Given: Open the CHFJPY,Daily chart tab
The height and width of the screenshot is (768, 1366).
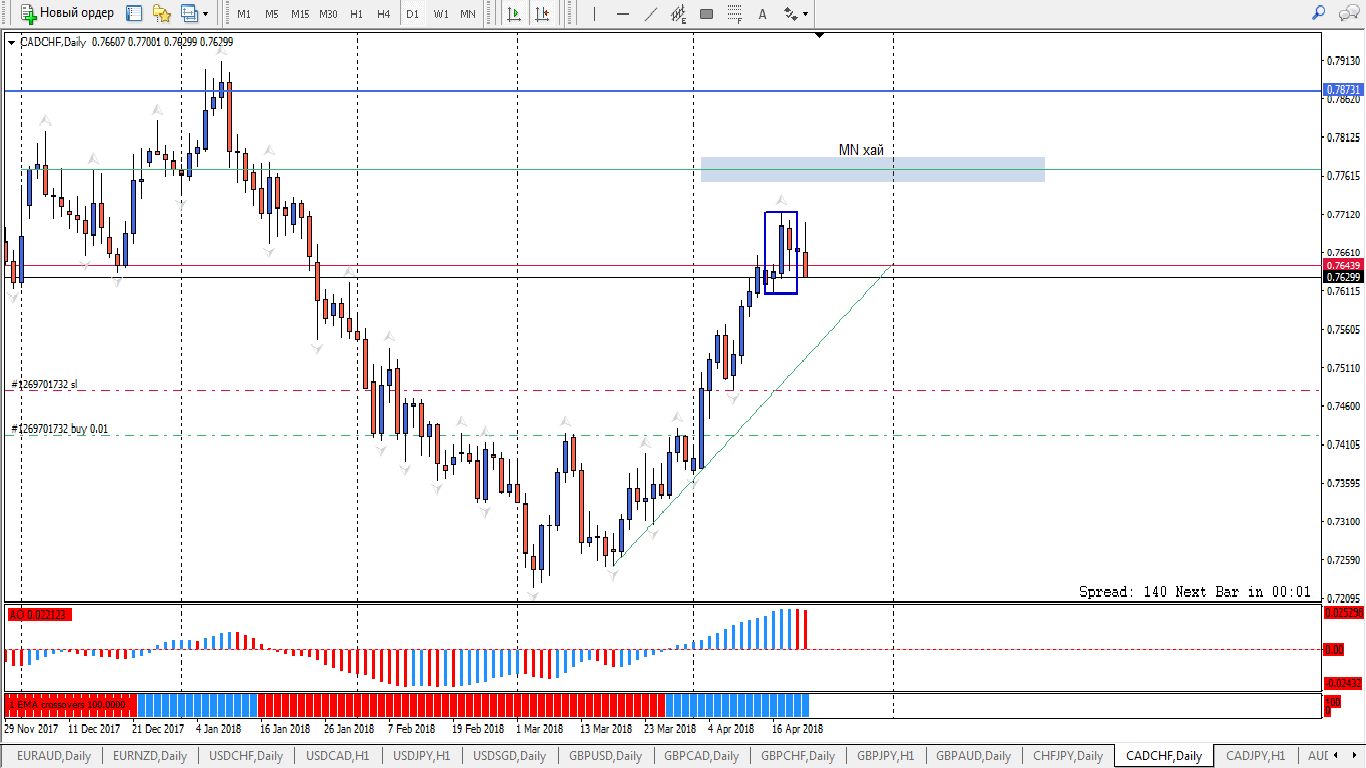Looking at the screenshot, I should 1068,756.
